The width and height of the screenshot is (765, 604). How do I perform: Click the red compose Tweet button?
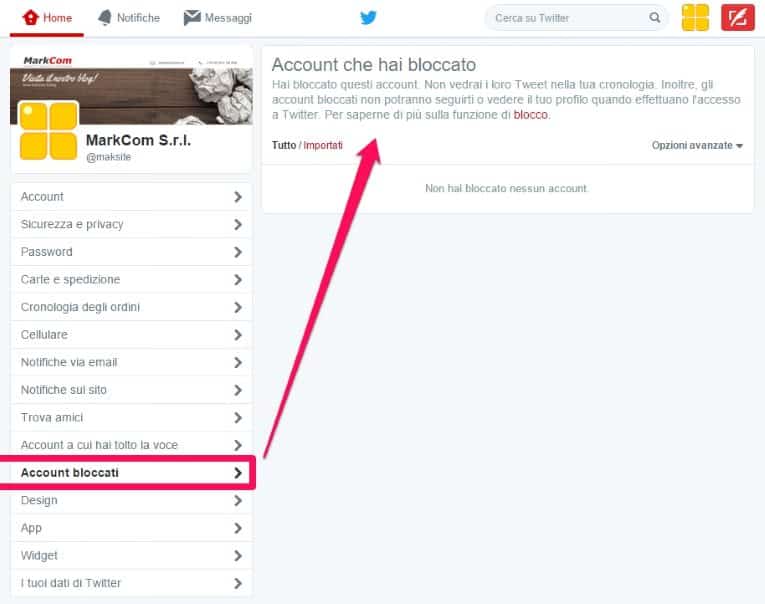(x=738, y=18)
